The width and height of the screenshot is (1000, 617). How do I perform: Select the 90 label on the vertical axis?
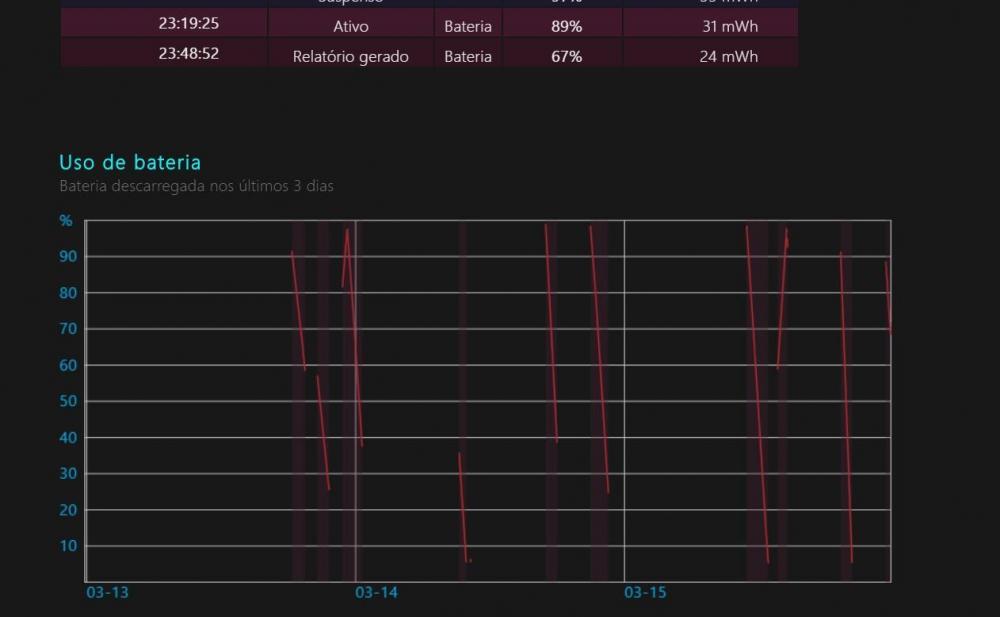[x=68, y=256]
